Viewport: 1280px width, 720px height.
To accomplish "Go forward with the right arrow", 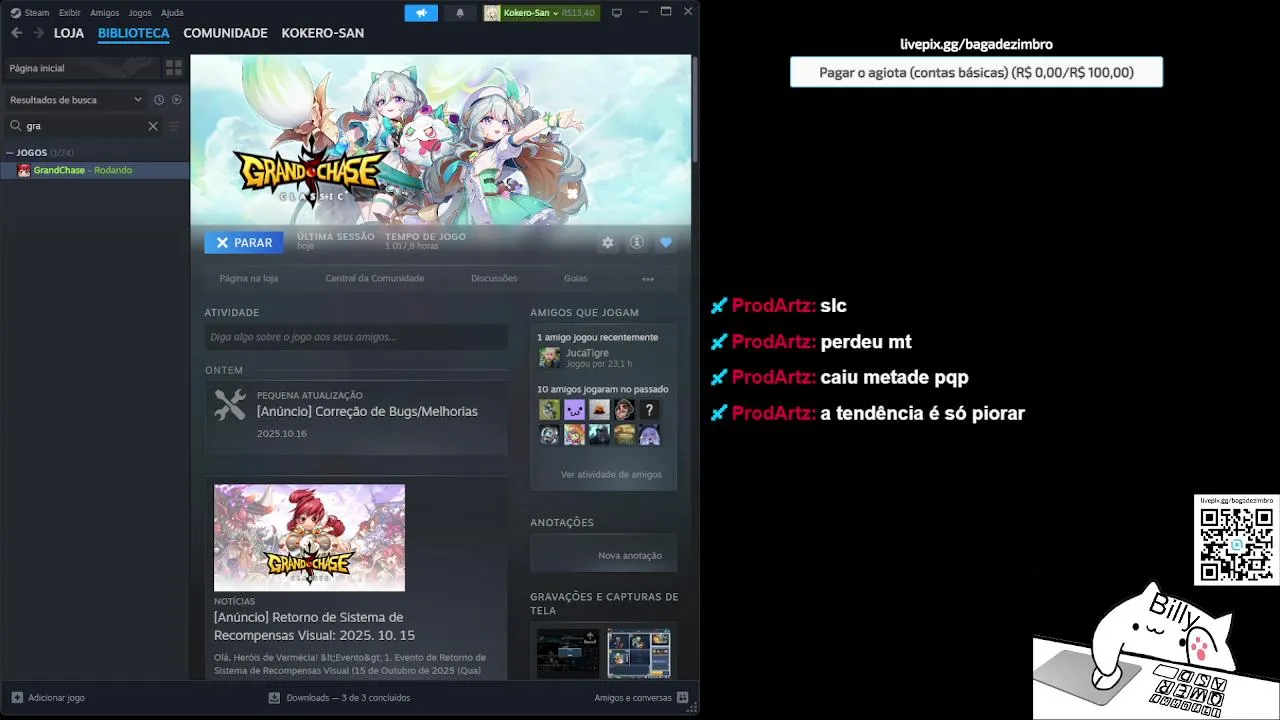I will point(38,33).
